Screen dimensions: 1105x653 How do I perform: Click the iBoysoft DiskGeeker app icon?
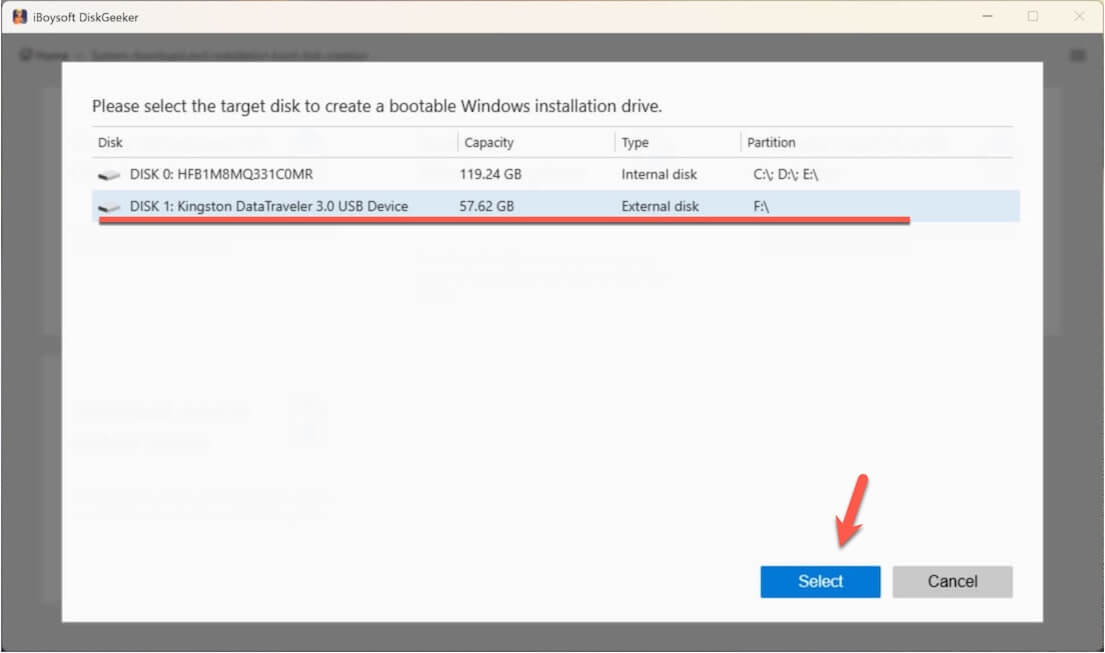tap(20, 16)
